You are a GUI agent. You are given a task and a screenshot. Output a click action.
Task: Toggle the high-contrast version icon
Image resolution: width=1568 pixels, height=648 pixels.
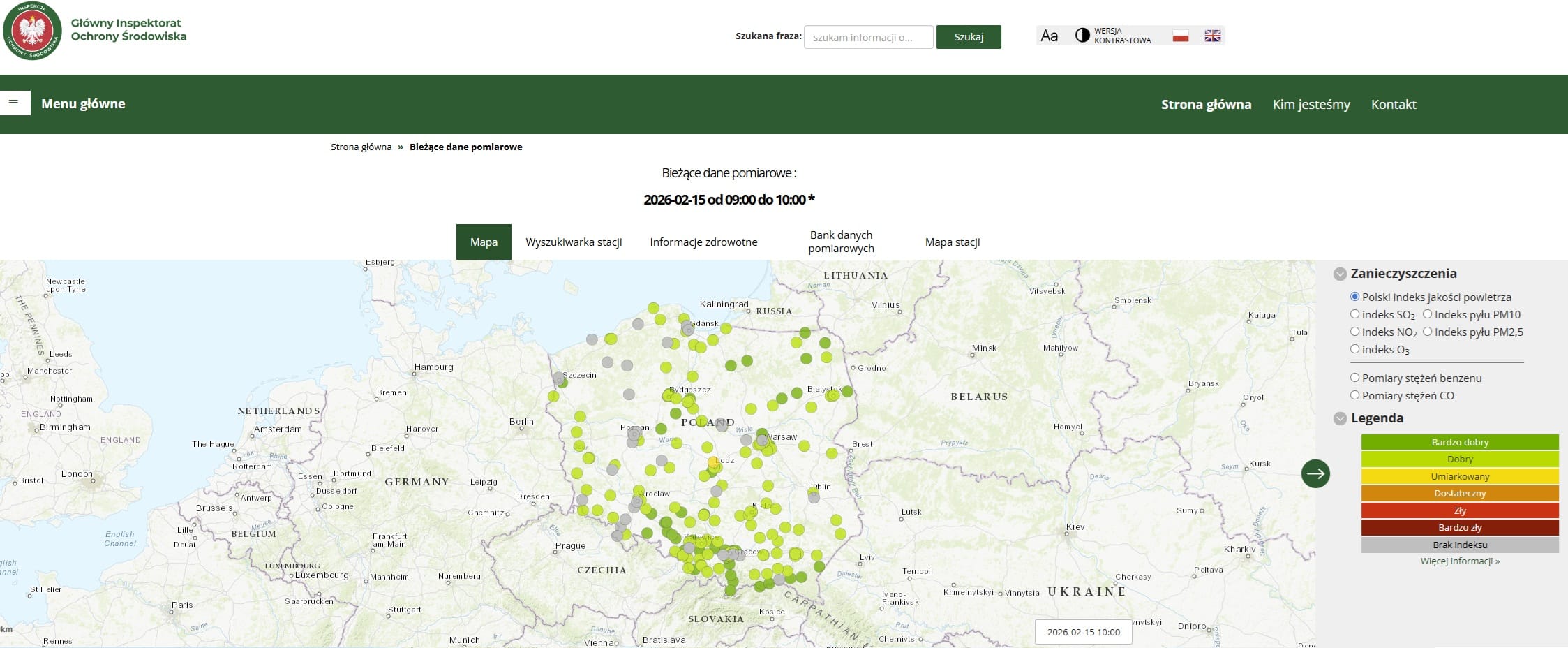(1082, 36)
